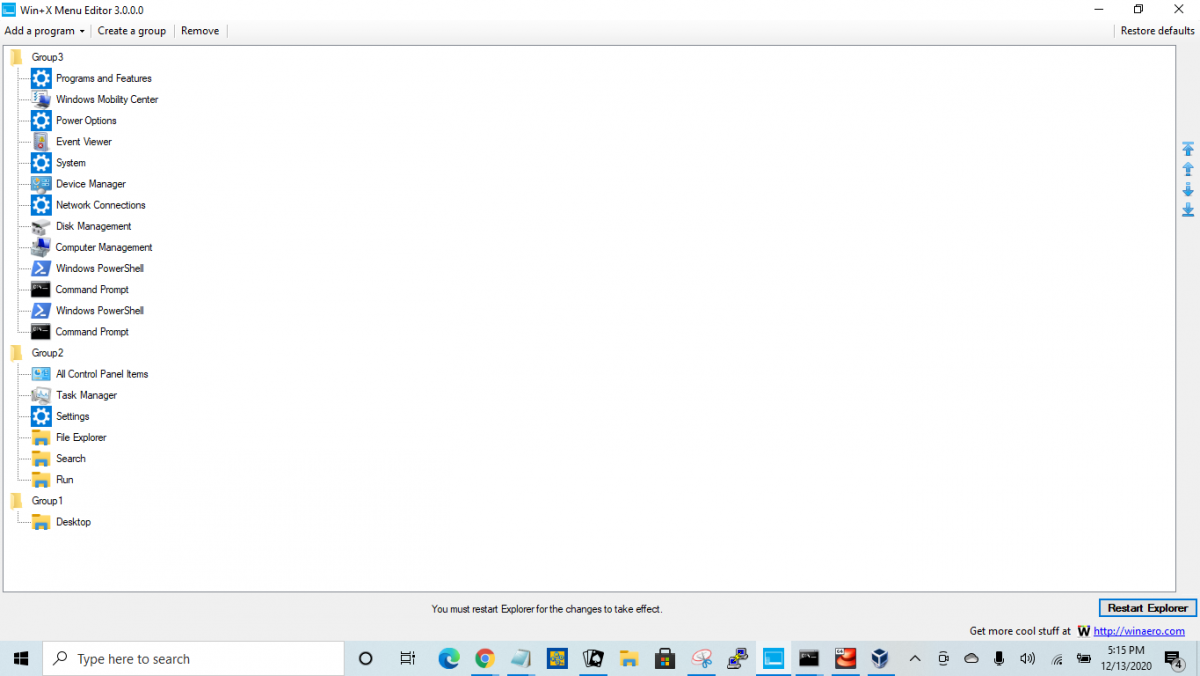Click the Move to top arrow icon
The height and width of the screenshot is (676, 1200).
coord(1188,148)
